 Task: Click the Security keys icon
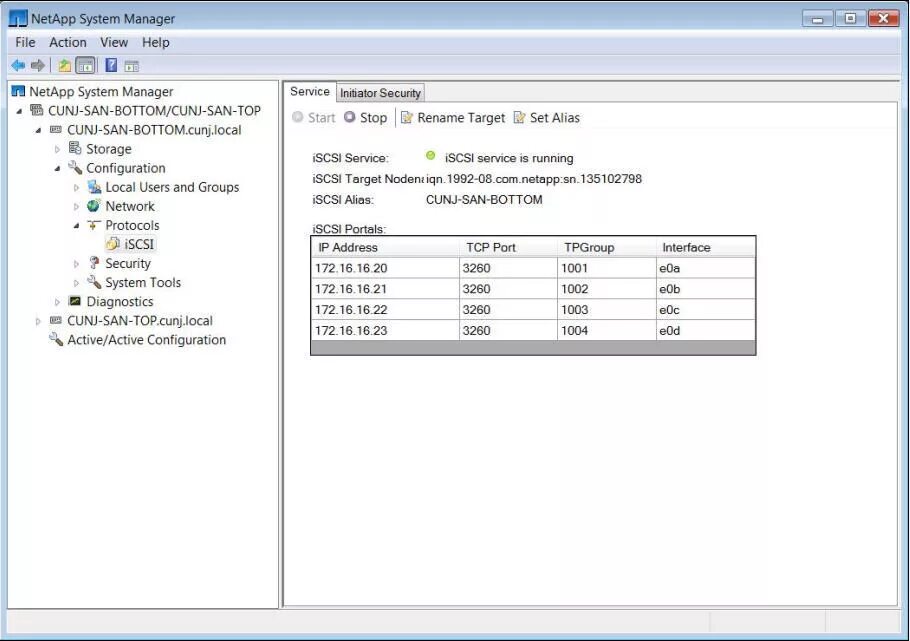(x=94, y=263)
